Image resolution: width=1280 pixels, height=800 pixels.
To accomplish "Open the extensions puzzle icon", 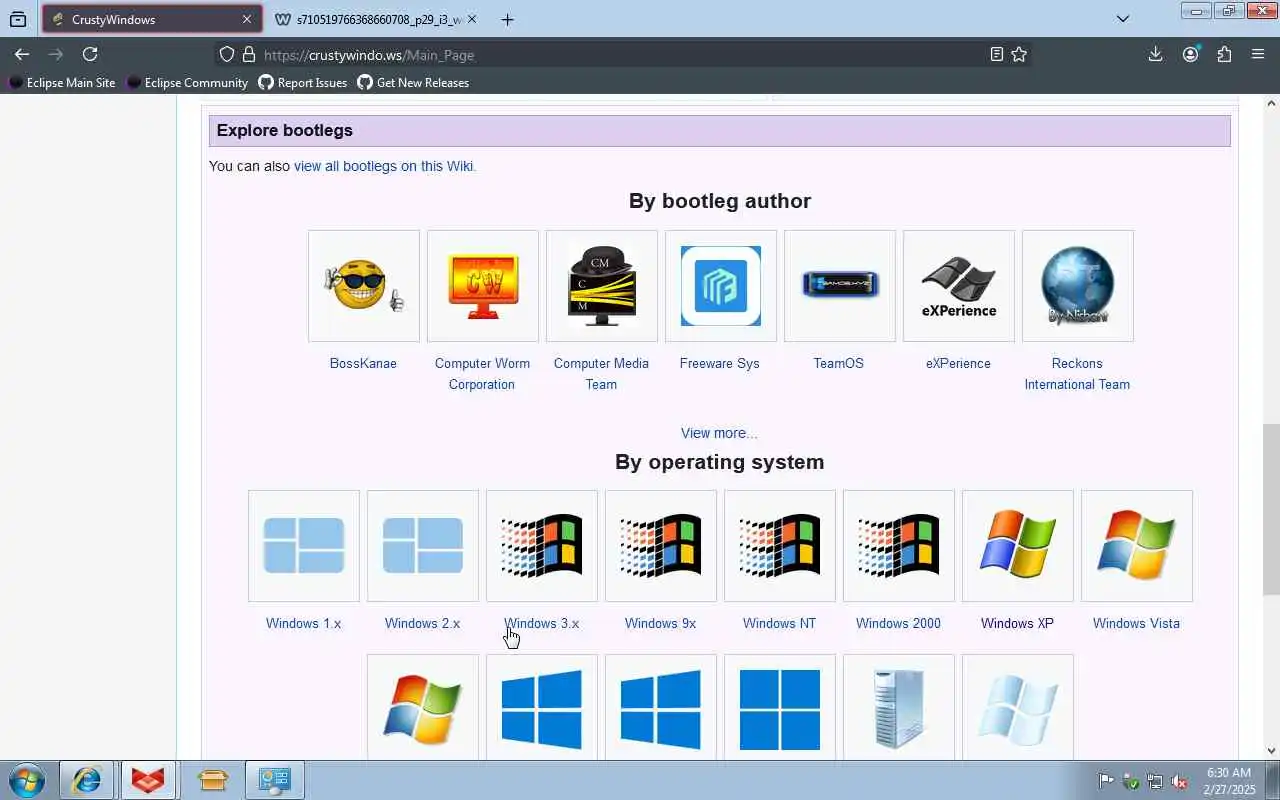I will click(1224, 54).
